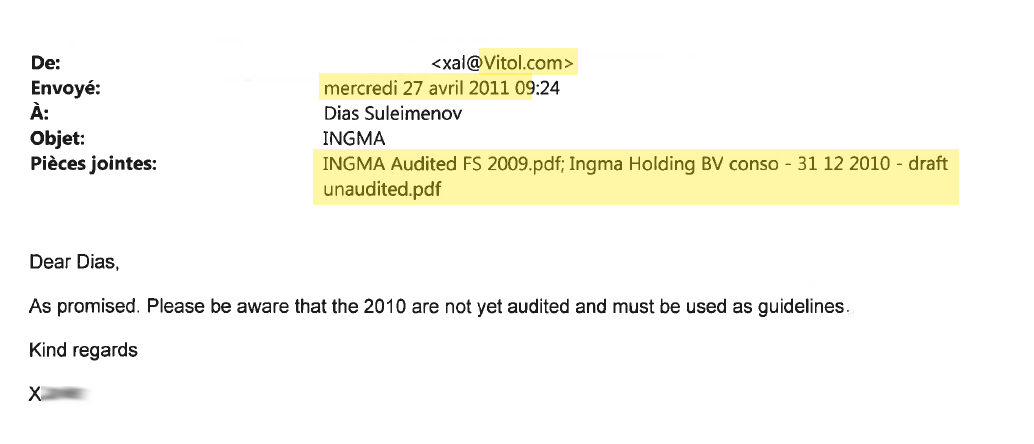Click the Dear Dias greeting line
The width and height of the screenshot is (1034, 444).
(75, 263)
